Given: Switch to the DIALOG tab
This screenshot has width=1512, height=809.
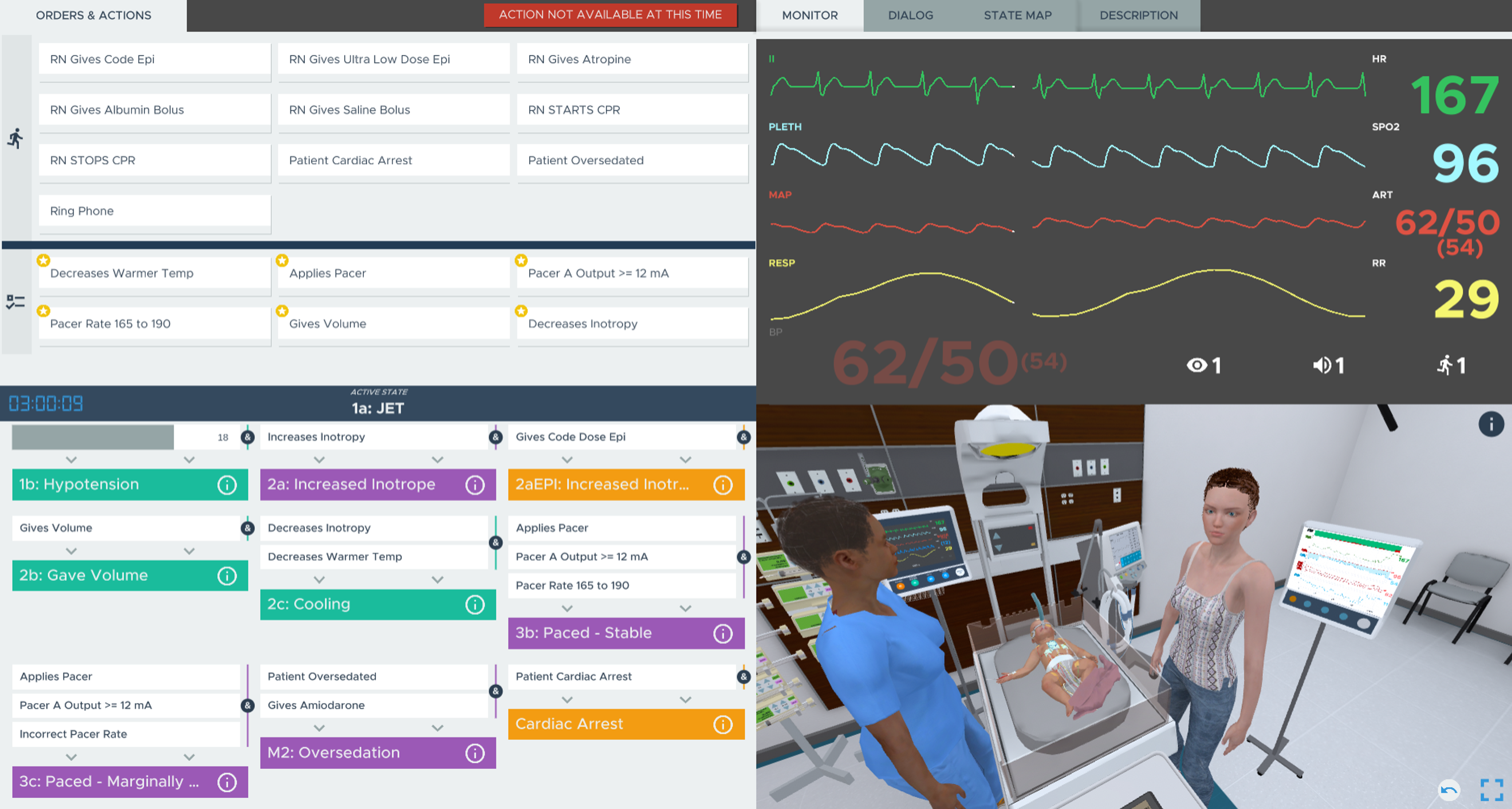Looking at the screenshot, I should pyautogui.click(x=910, y=15).
